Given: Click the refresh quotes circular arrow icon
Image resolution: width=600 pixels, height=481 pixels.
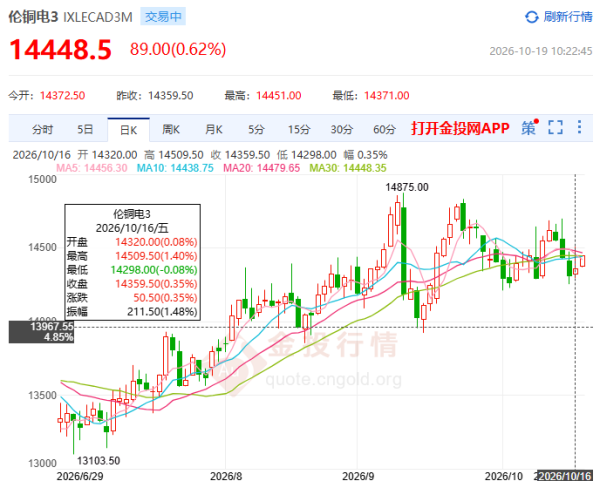Looking at the screenshot, I should coord(532,17).
